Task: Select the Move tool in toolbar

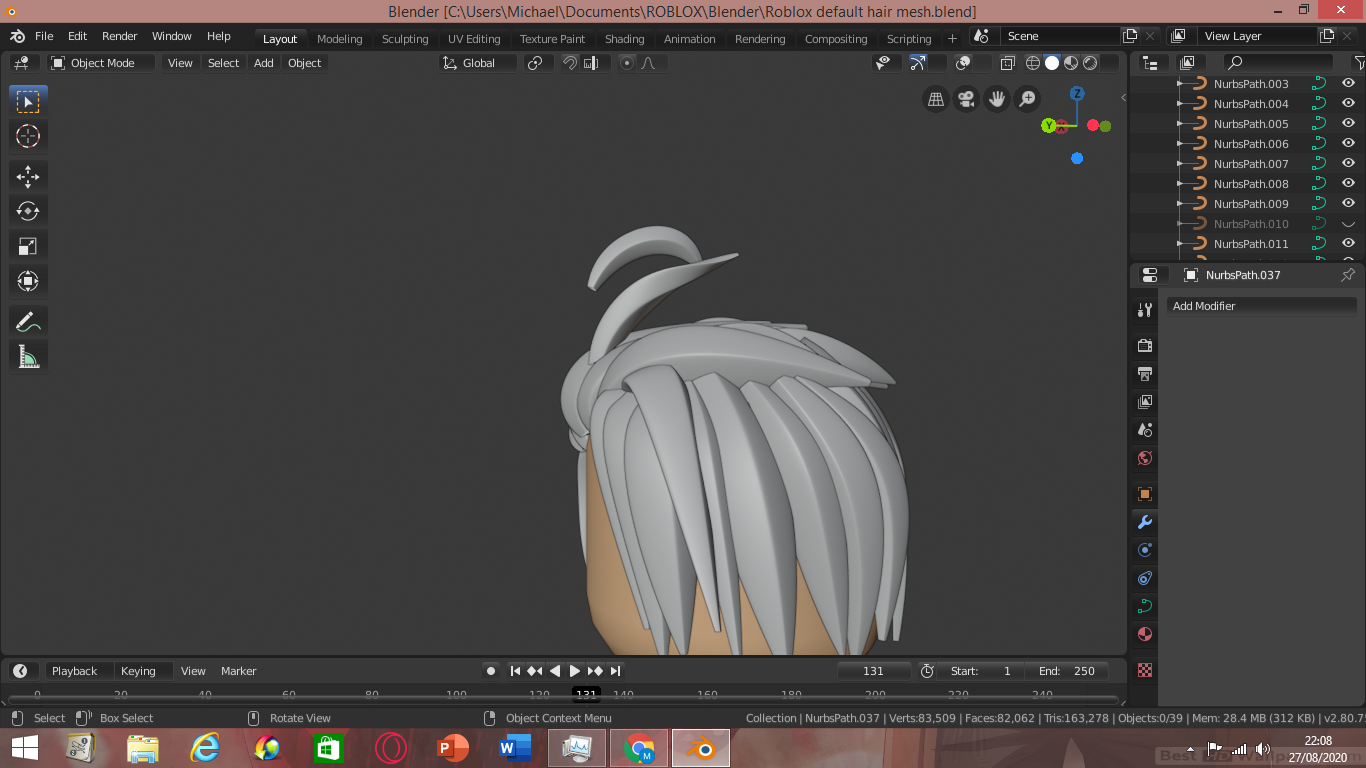Action: point(28,177)
